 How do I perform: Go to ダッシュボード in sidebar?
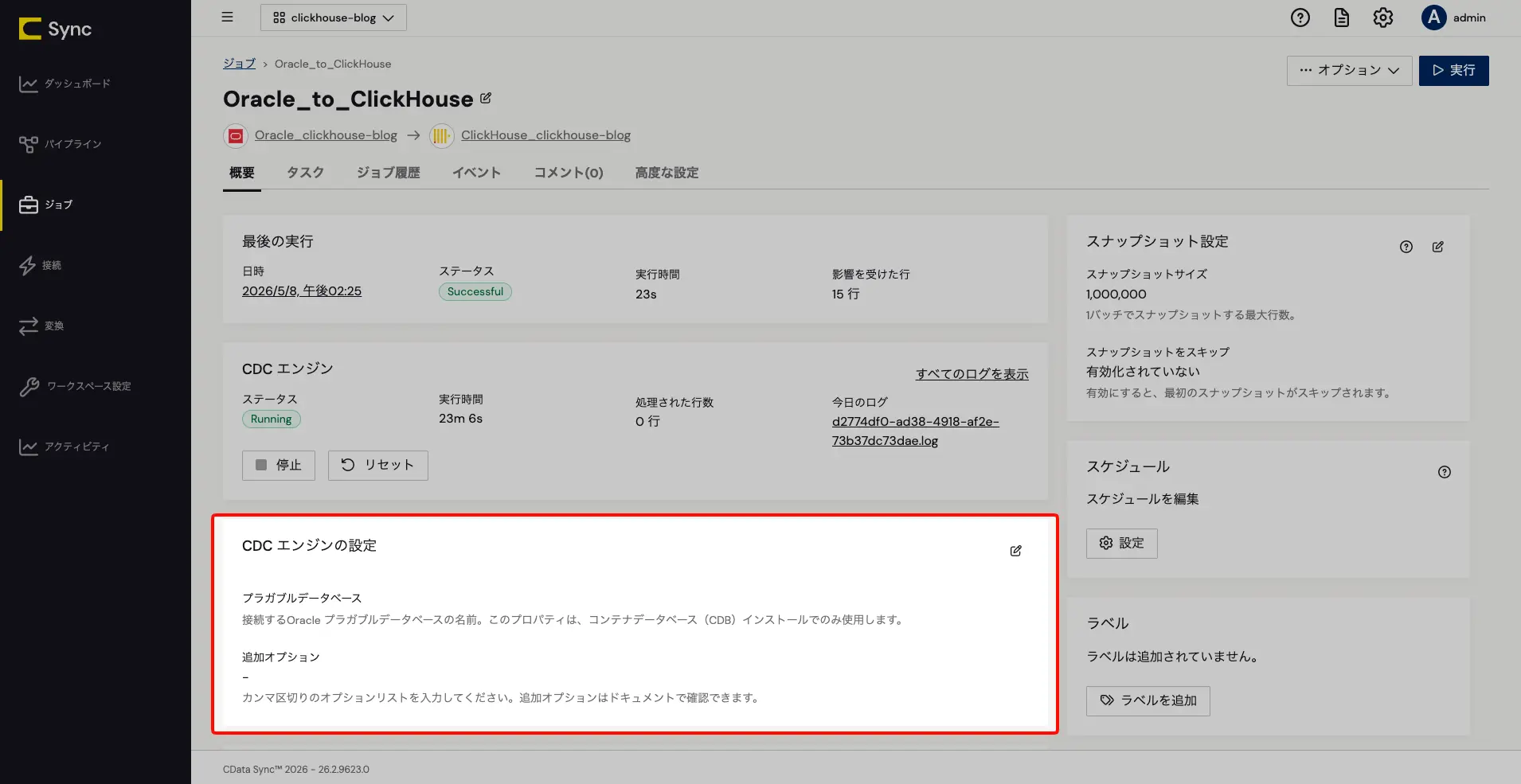[65, 84]
